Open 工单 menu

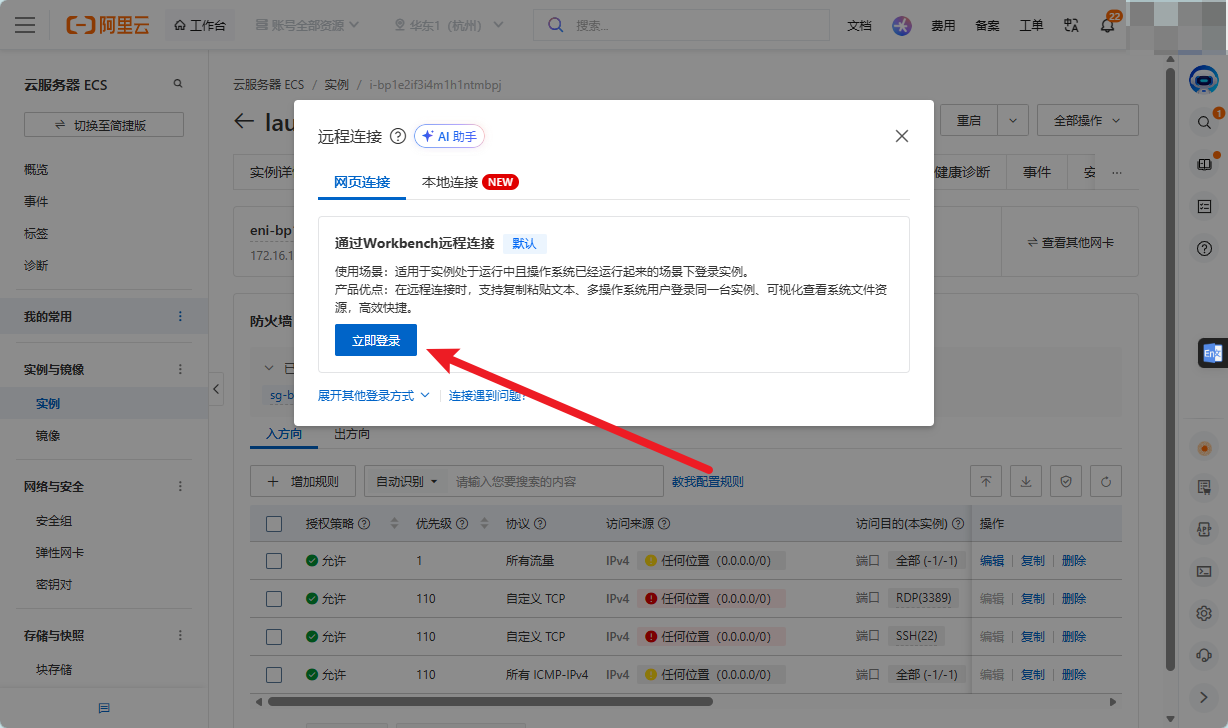(1031, 25)
